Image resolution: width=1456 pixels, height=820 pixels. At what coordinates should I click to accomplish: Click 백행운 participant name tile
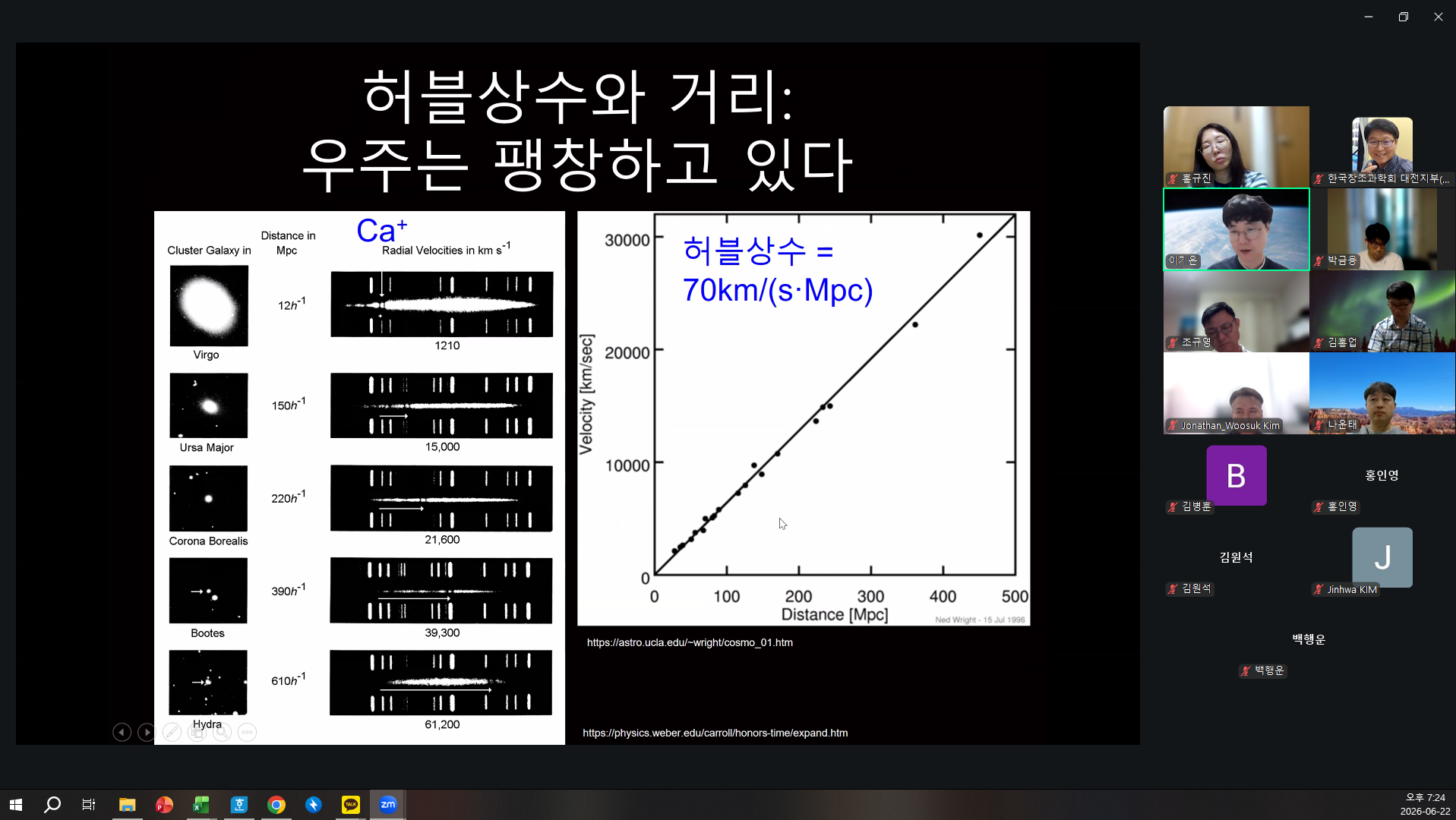[1309, 639]
